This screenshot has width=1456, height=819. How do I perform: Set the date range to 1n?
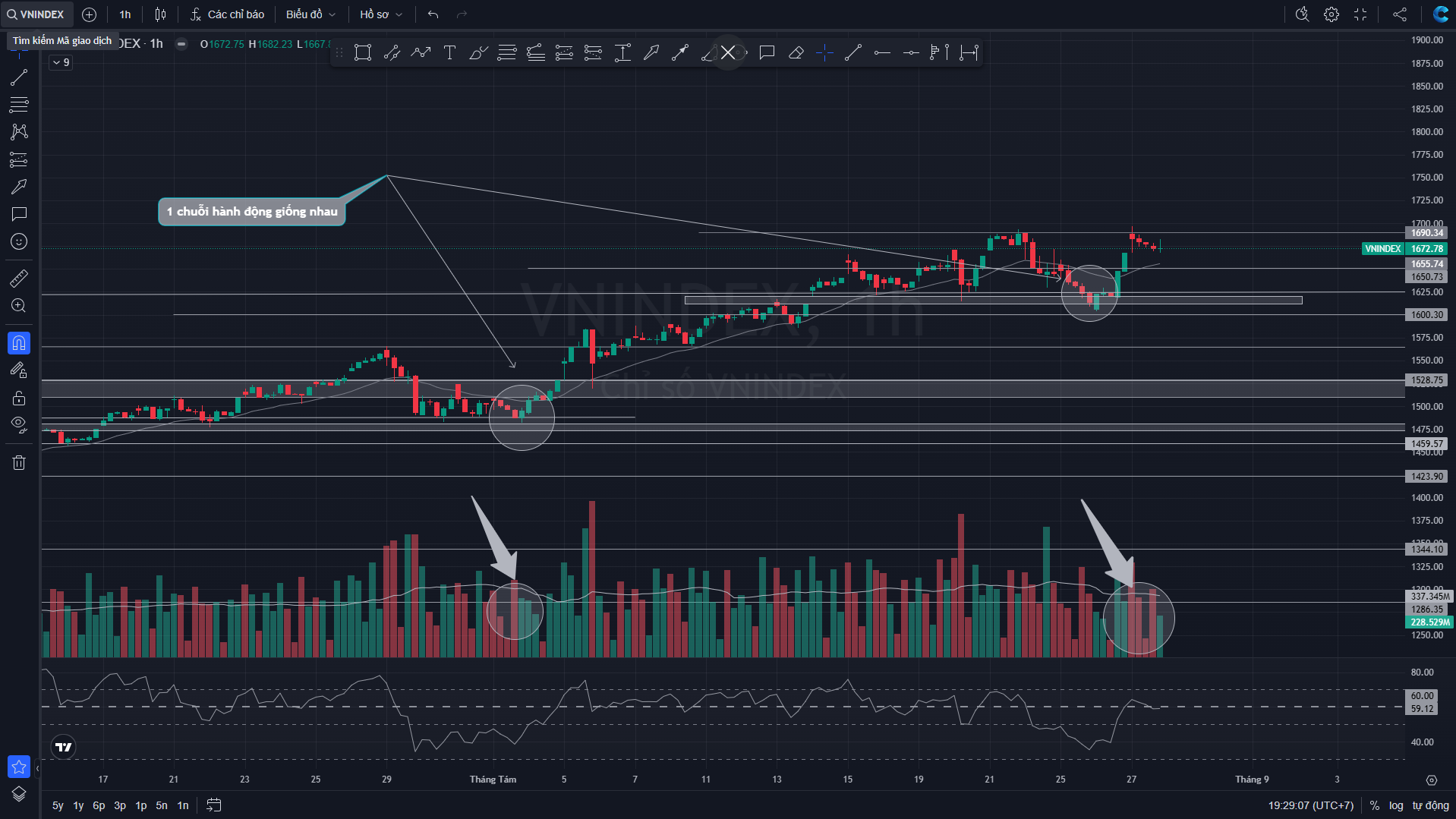[x=183, y=805]
